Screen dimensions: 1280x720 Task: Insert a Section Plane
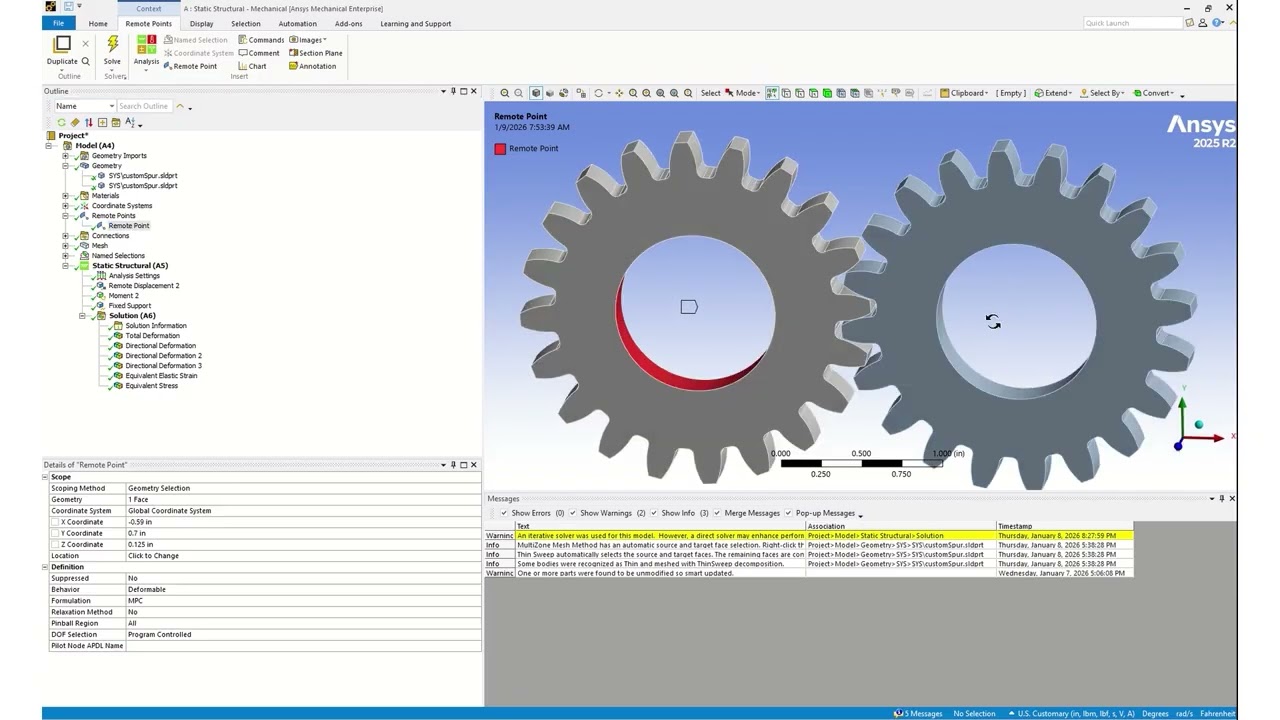tap(315, 53)
